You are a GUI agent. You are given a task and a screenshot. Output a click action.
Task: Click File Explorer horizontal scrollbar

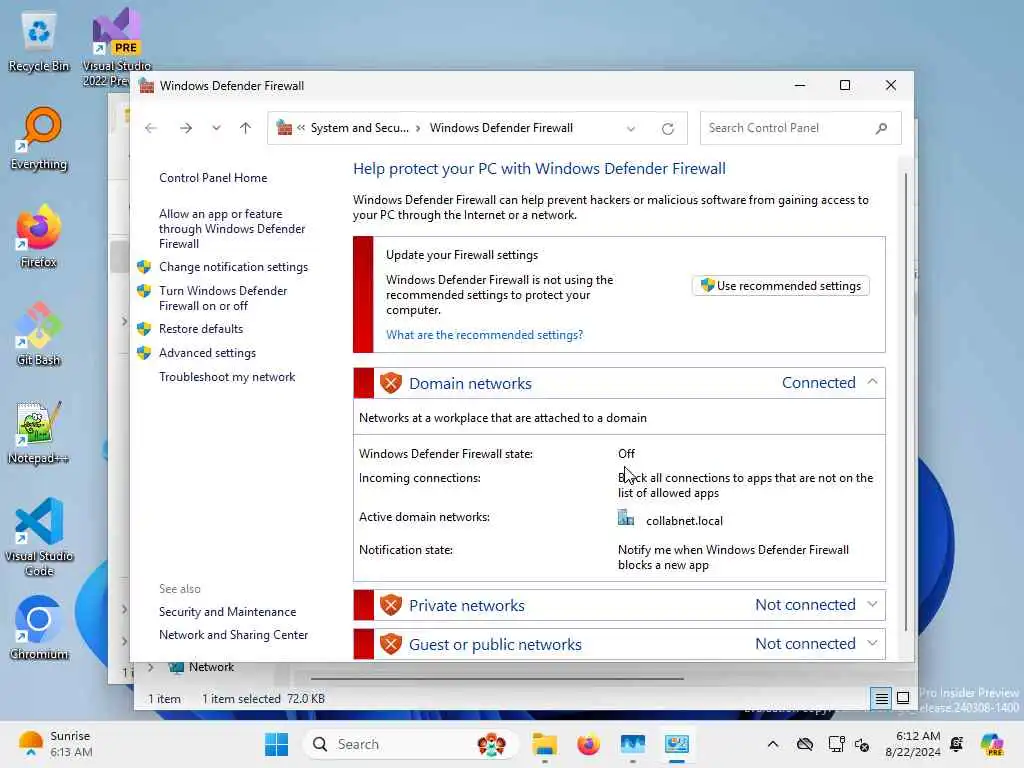497,679
